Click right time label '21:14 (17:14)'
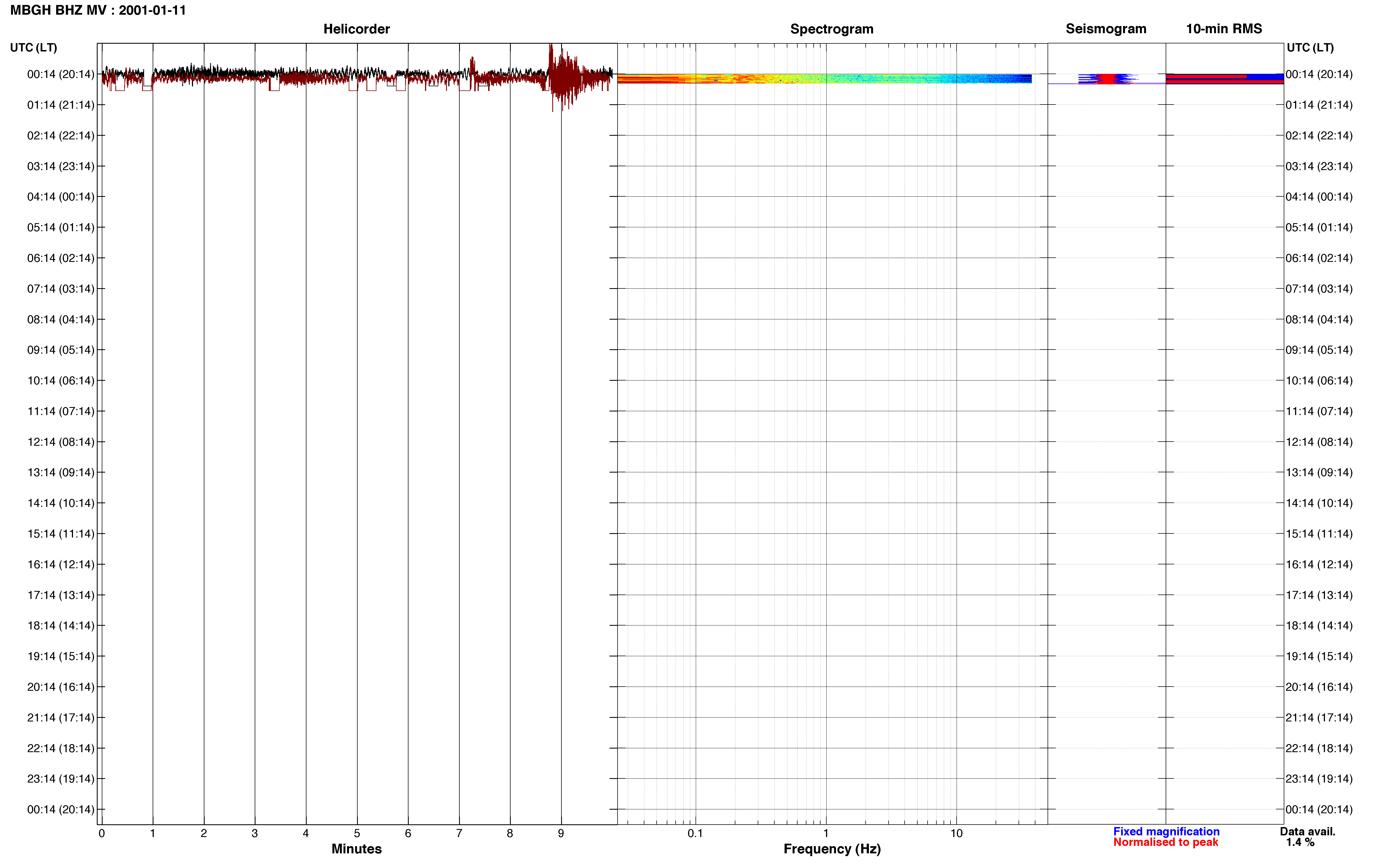This screenshot has height=868, width=1388. click(x=1319, y=718)
